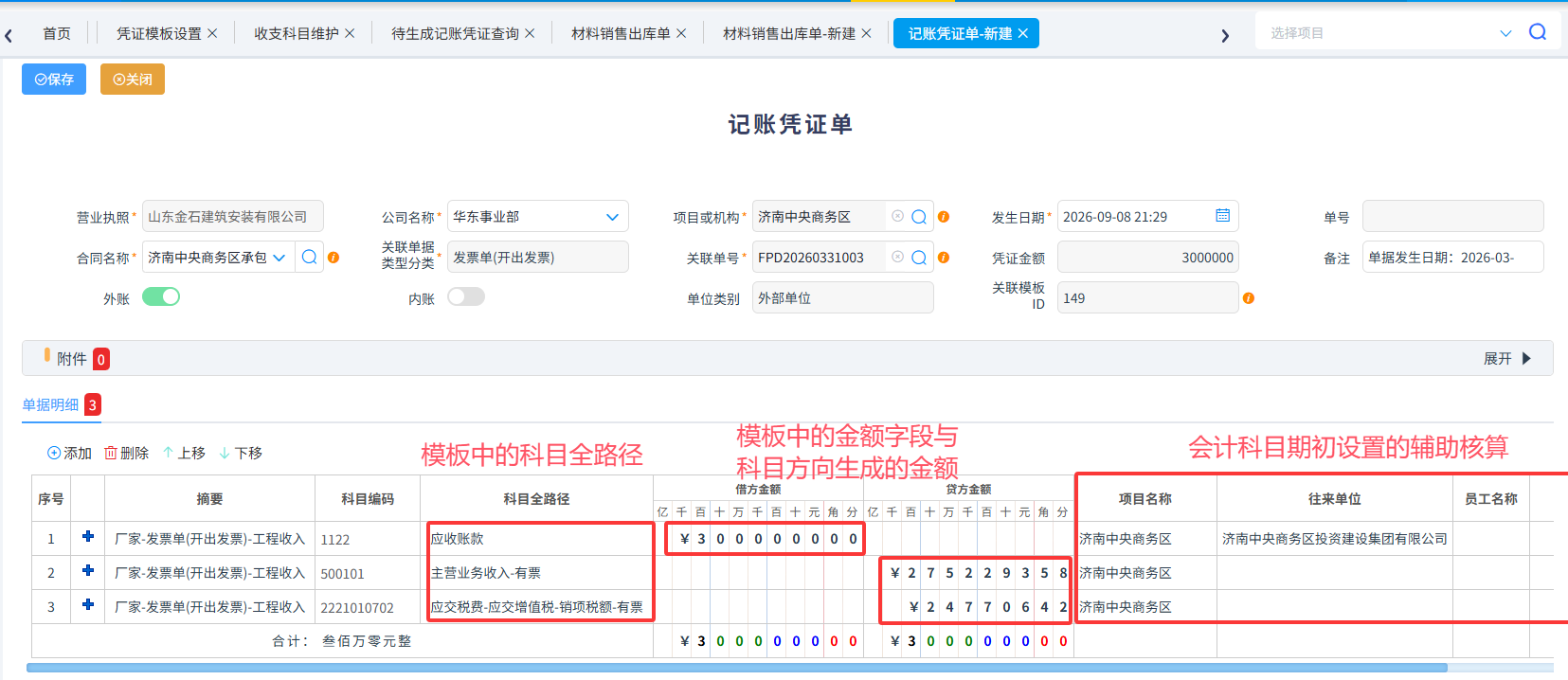
Task: Click the 摘要 column header
Action: (209, 499)
